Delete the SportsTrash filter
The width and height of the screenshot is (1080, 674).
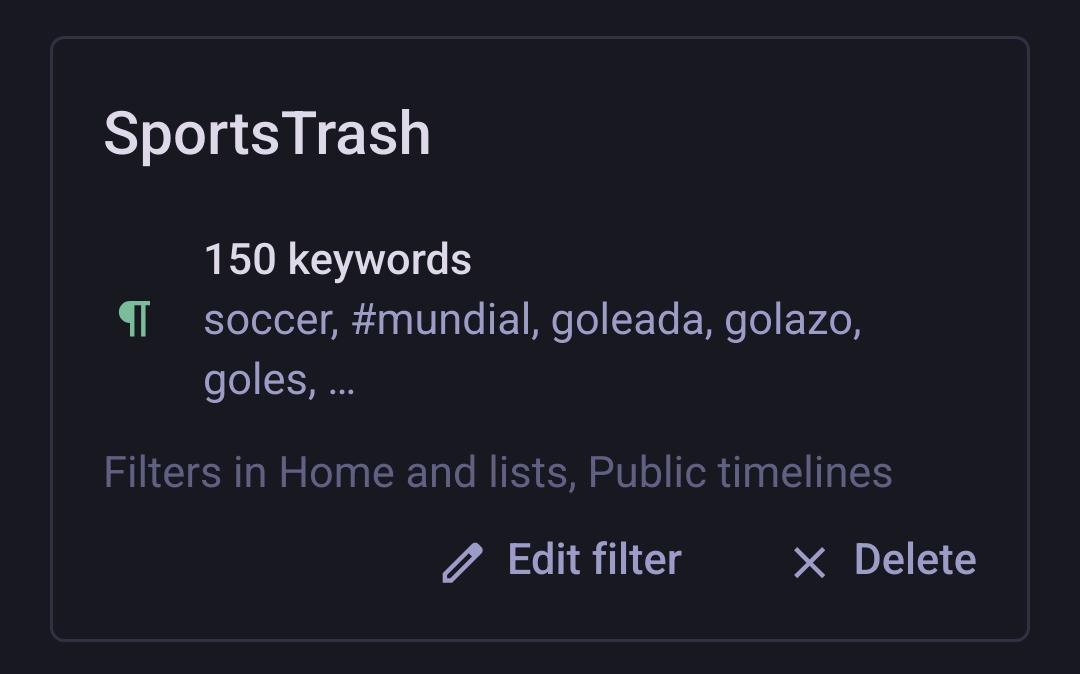click(x=914, y=560)
